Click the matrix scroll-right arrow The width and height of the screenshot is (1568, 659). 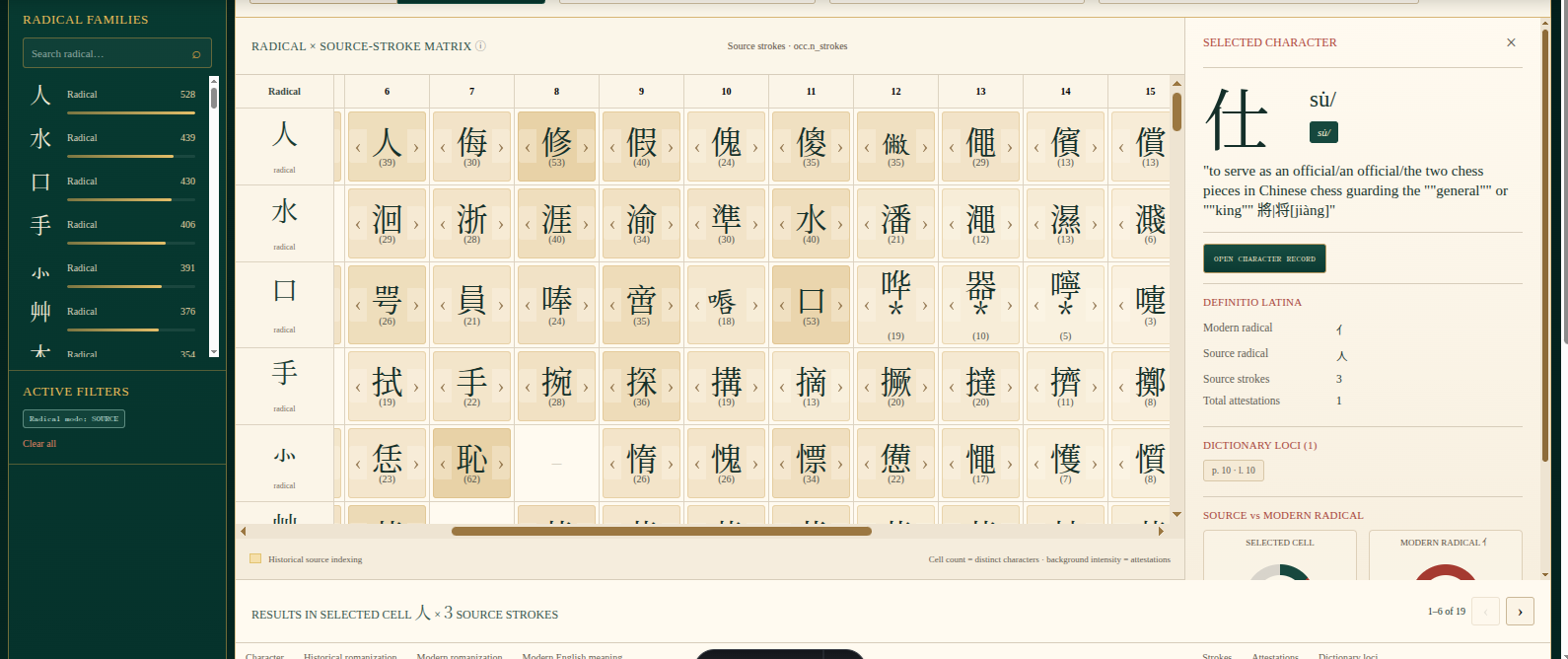(1162, 531)
